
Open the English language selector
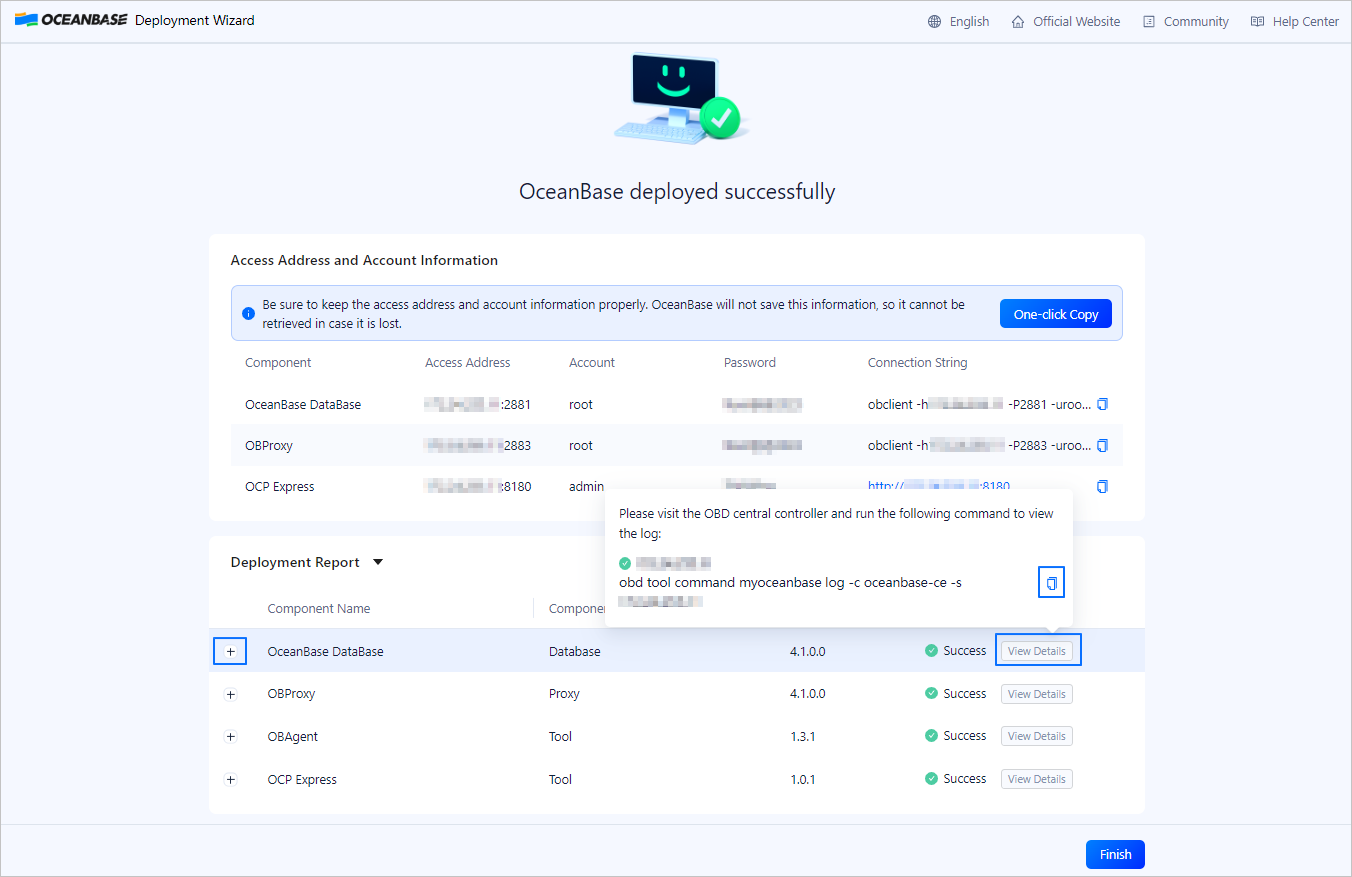[x=969, y=21]
